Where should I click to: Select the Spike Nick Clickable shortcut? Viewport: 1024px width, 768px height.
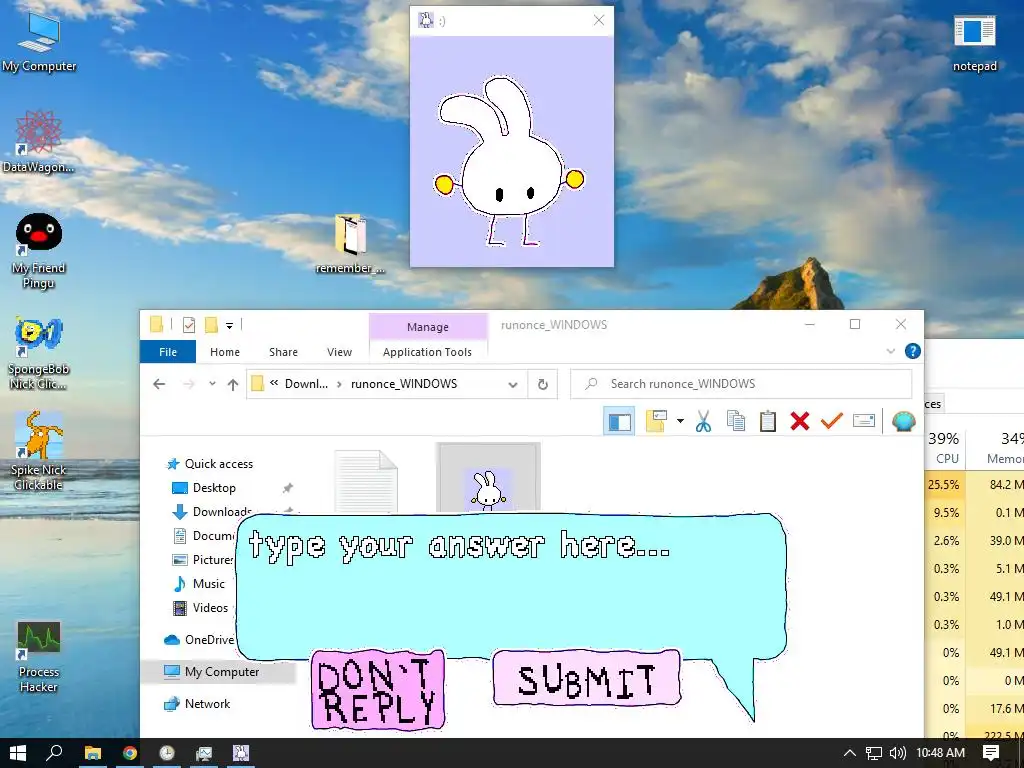39,451
